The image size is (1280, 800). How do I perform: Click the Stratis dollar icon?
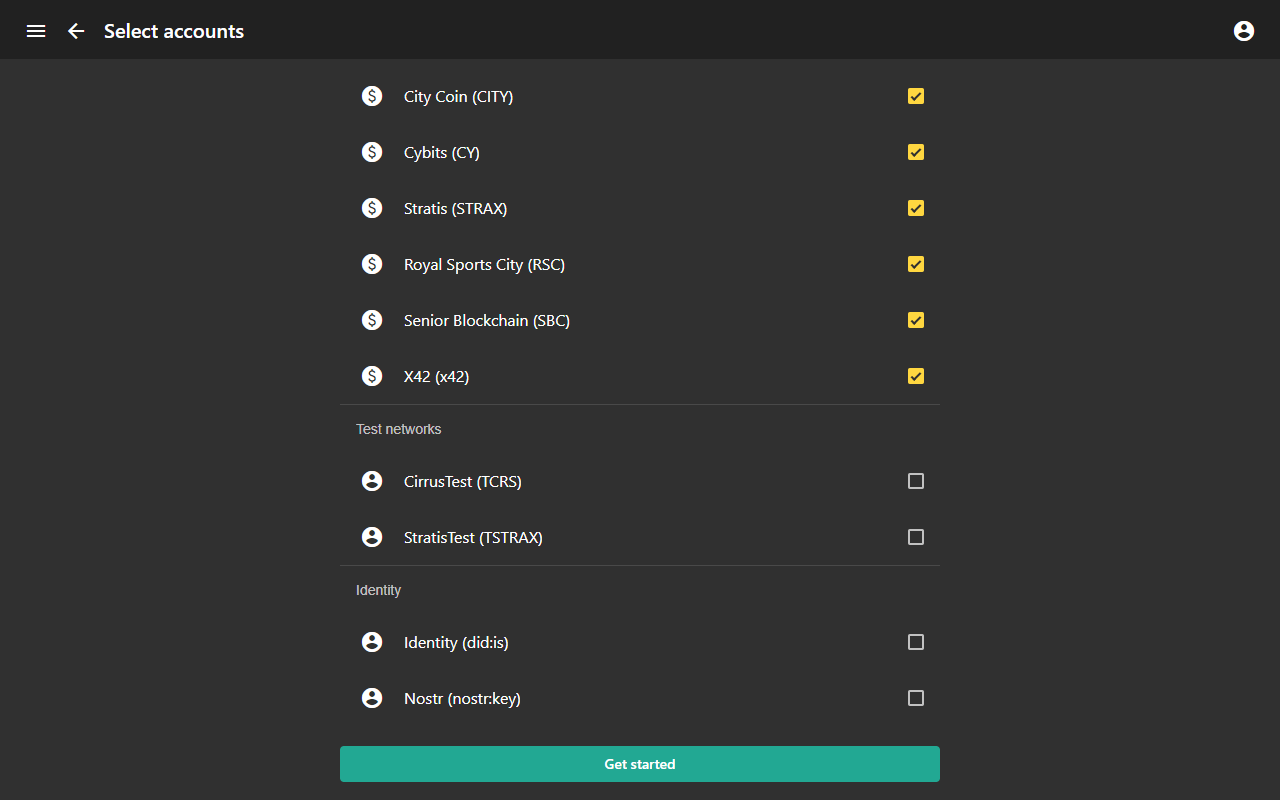[372, 208]
